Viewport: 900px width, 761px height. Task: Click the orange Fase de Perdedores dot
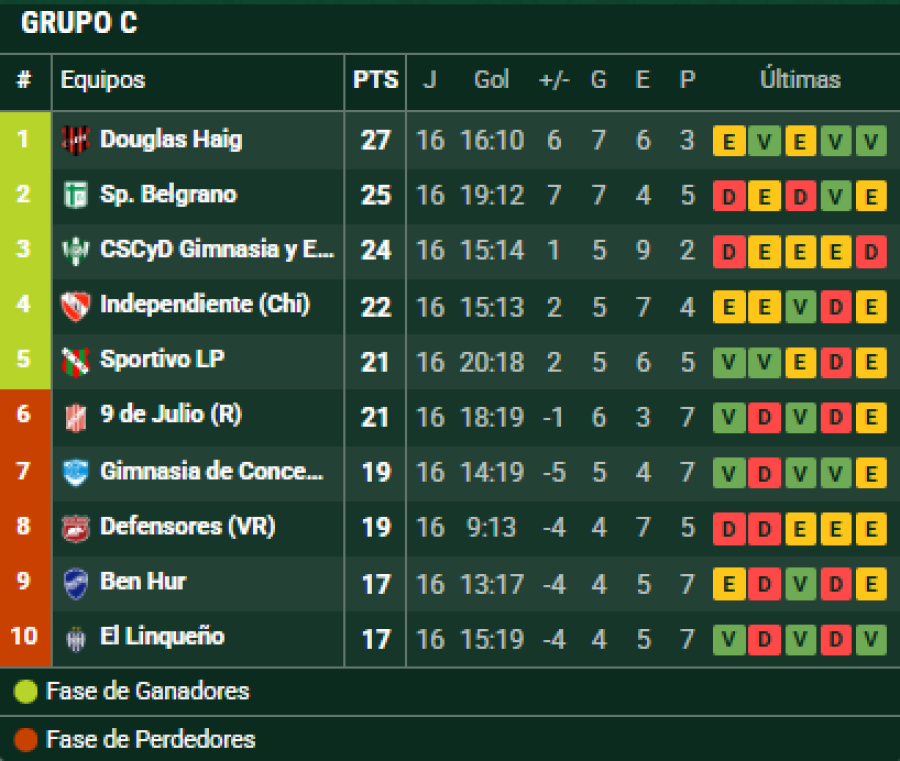click(x=26, y=740)
